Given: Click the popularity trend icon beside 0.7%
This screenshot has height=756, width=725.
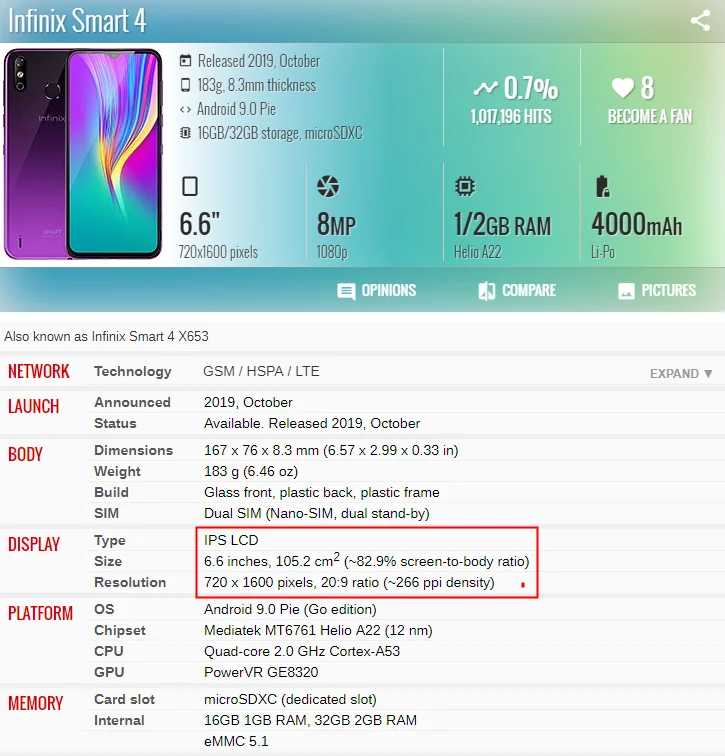Looking at the screenshot, I should (x=485, y=88).
